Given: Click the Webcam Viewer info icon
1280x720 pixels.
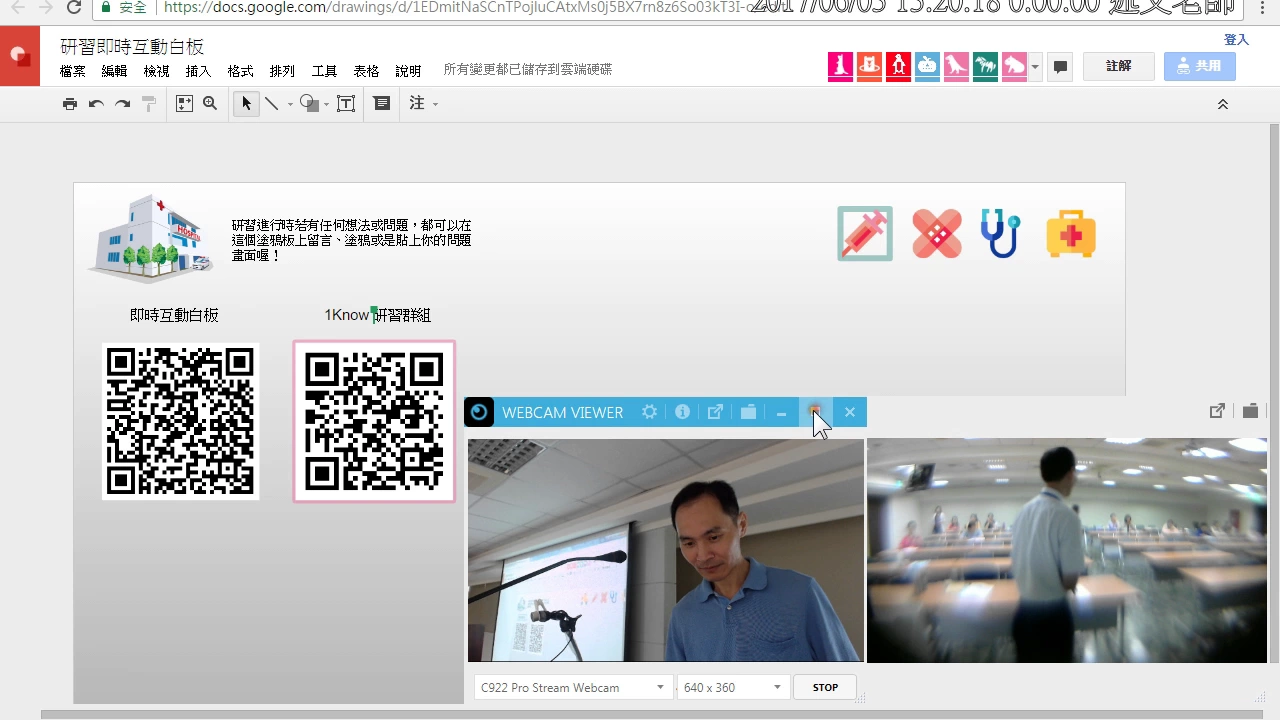Looking at the screenshot, I should tap(682, 412).
